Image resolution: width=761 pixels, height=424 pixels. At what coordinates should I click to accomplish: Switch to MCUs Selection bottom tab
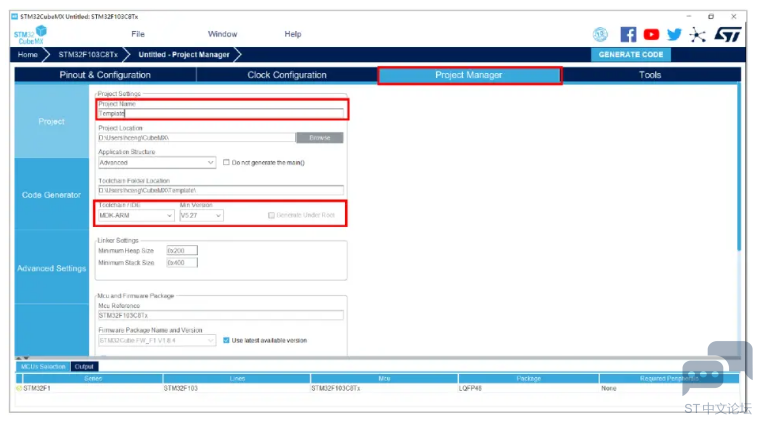tap(43, 367)
